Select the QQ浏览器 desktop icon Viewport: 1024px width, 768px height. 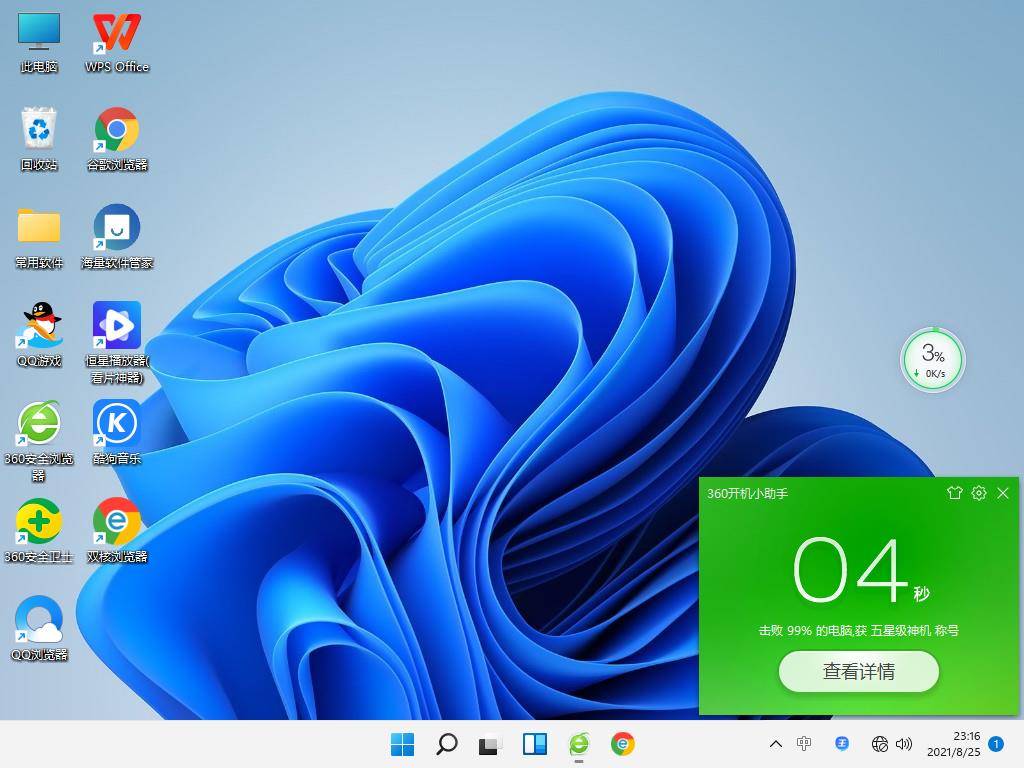[39, 621]
